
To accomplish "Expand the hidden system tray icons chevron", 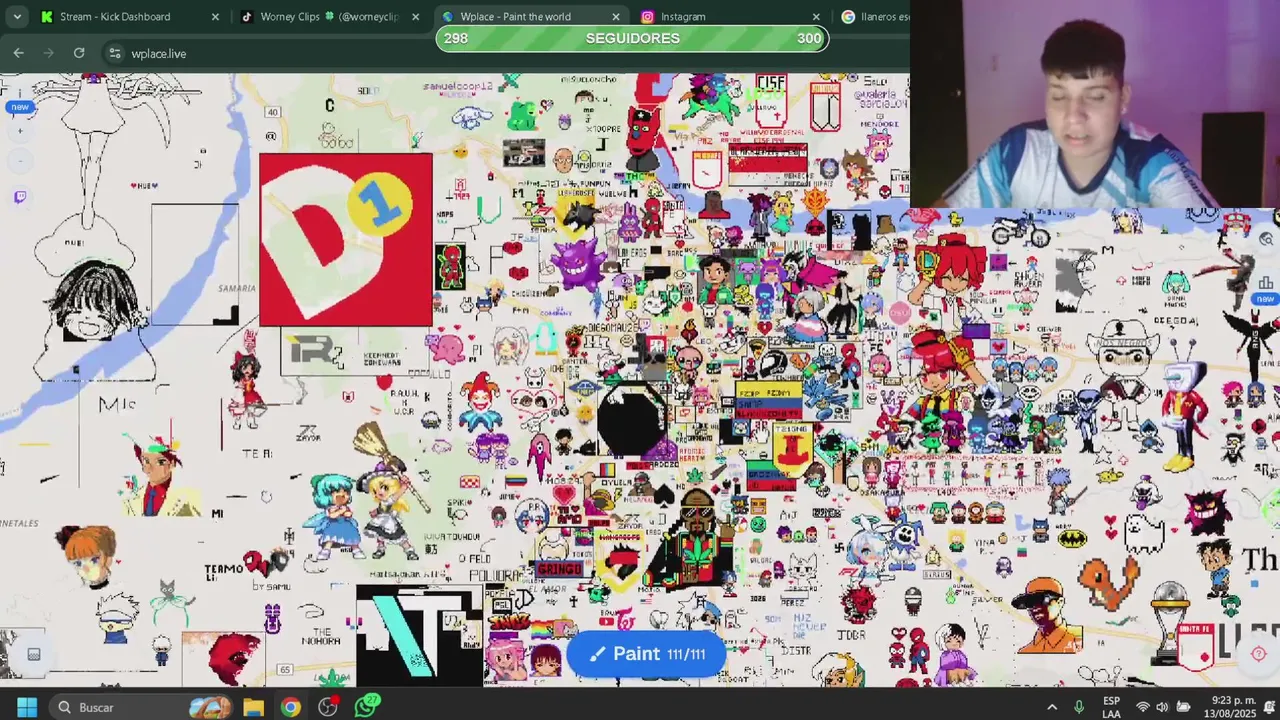I will [1052, 707].
